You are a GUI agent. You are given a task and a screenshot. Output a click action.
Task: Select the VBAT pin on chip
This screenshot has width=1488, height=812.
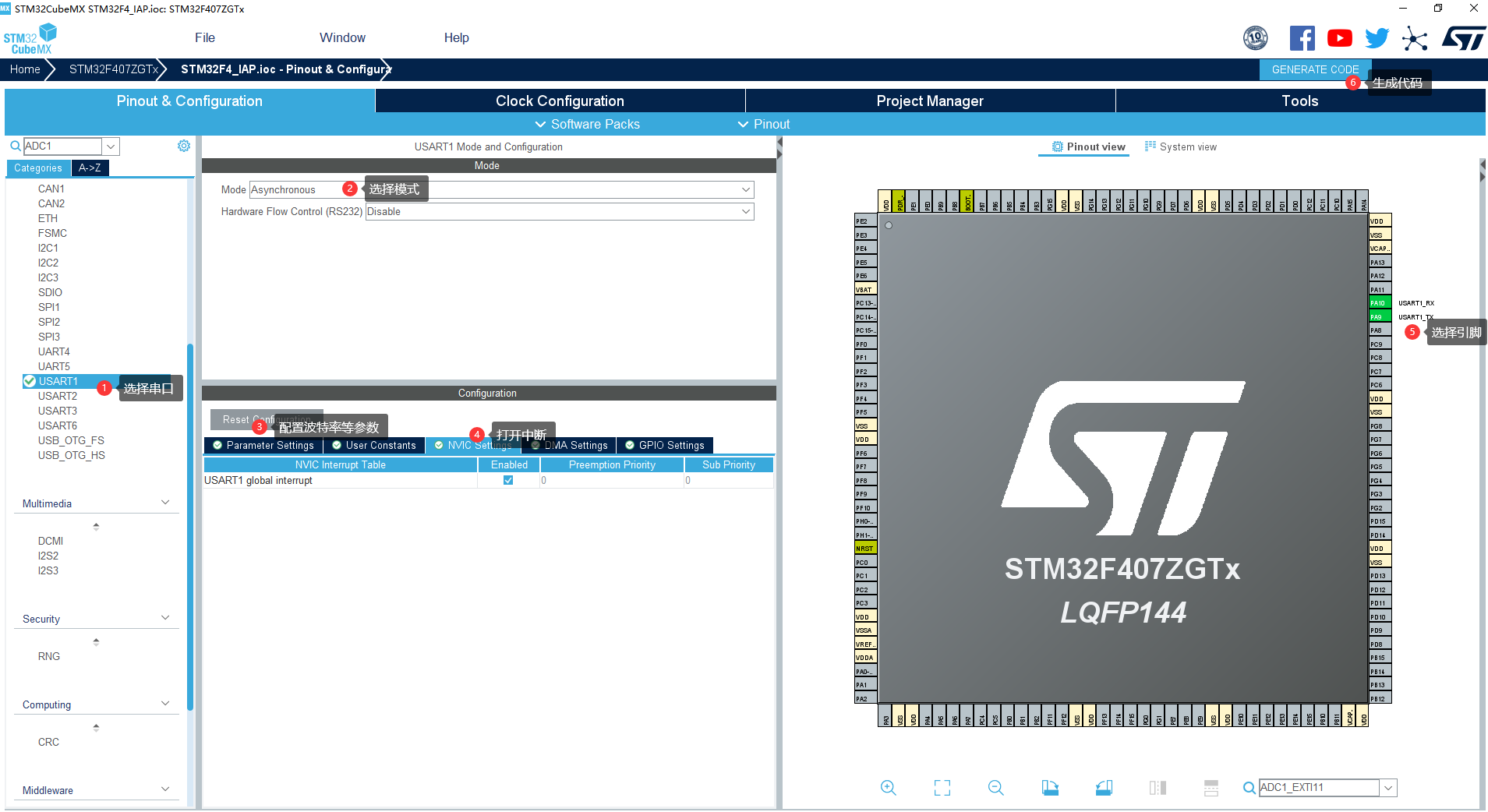(x=865, y=290)
